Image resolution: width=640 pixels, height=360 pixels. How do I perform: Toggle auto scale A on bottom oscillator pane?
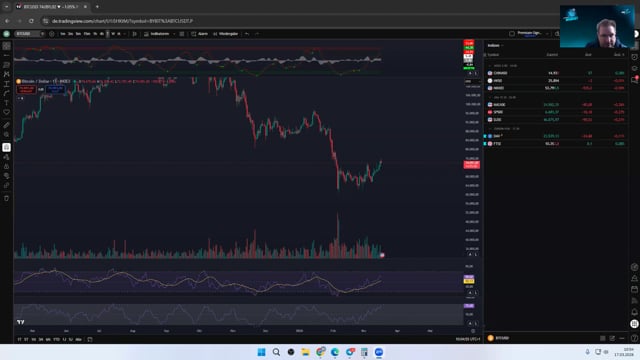470,323
